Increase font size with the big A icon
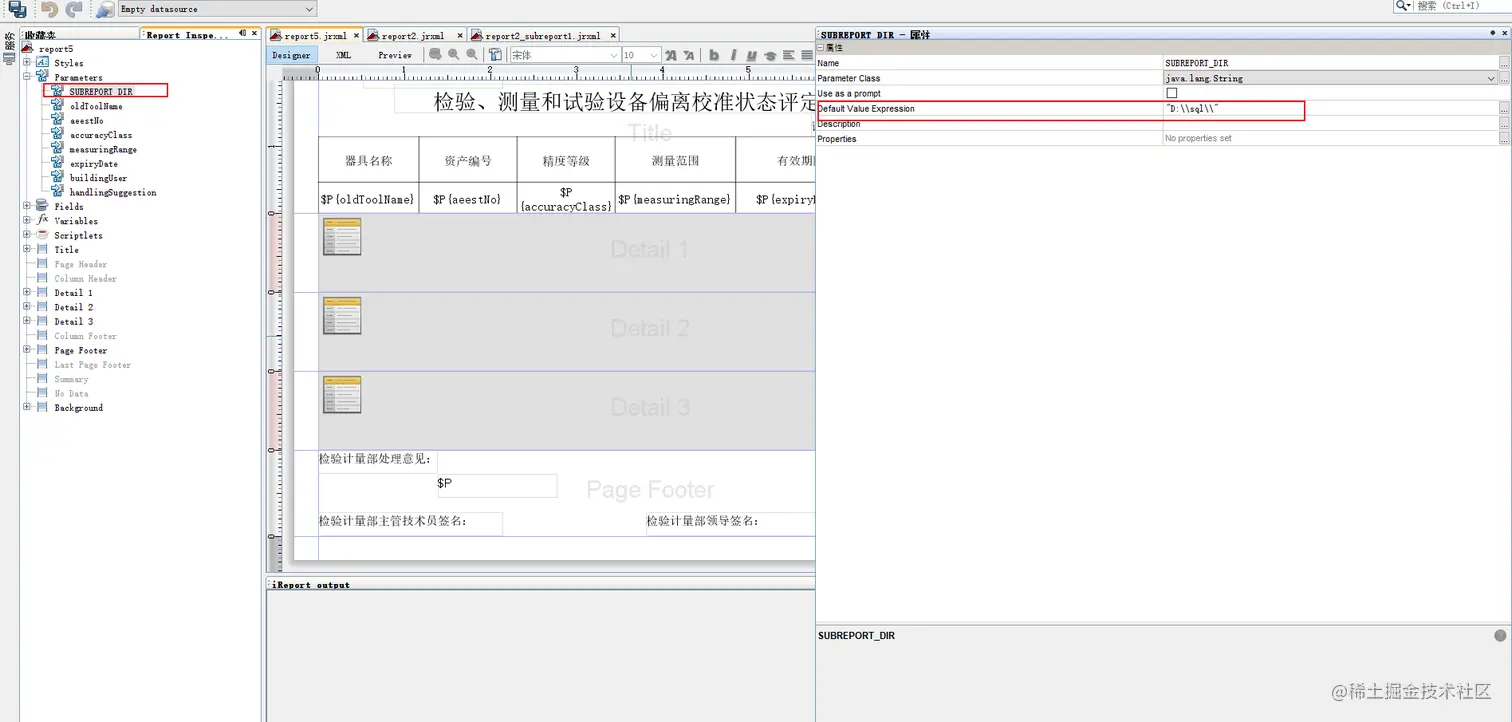The width and height of the screenshot is (1512, 722). pos(671,55)
